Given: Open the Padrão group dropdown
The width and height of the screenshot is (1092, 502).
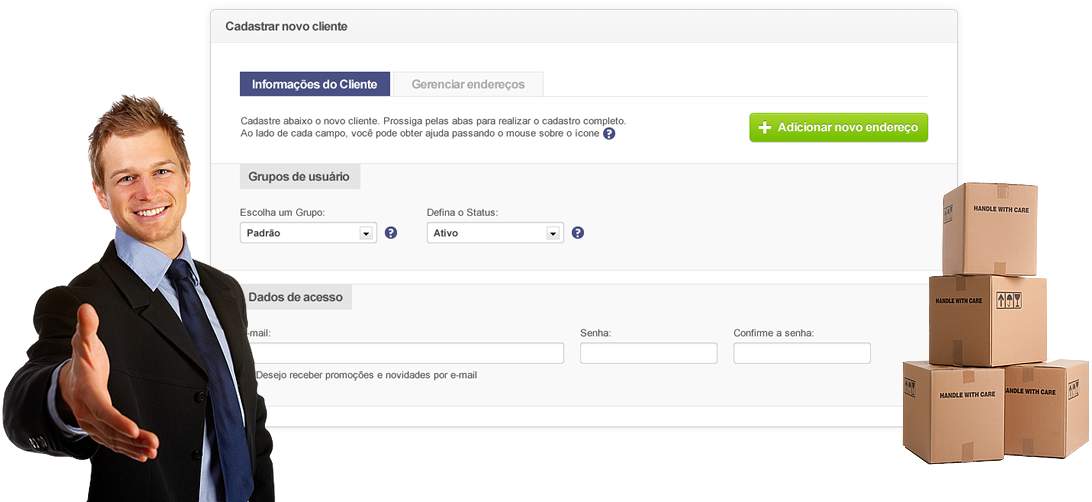Looking at the screenshot, I should tap(308, 233).
